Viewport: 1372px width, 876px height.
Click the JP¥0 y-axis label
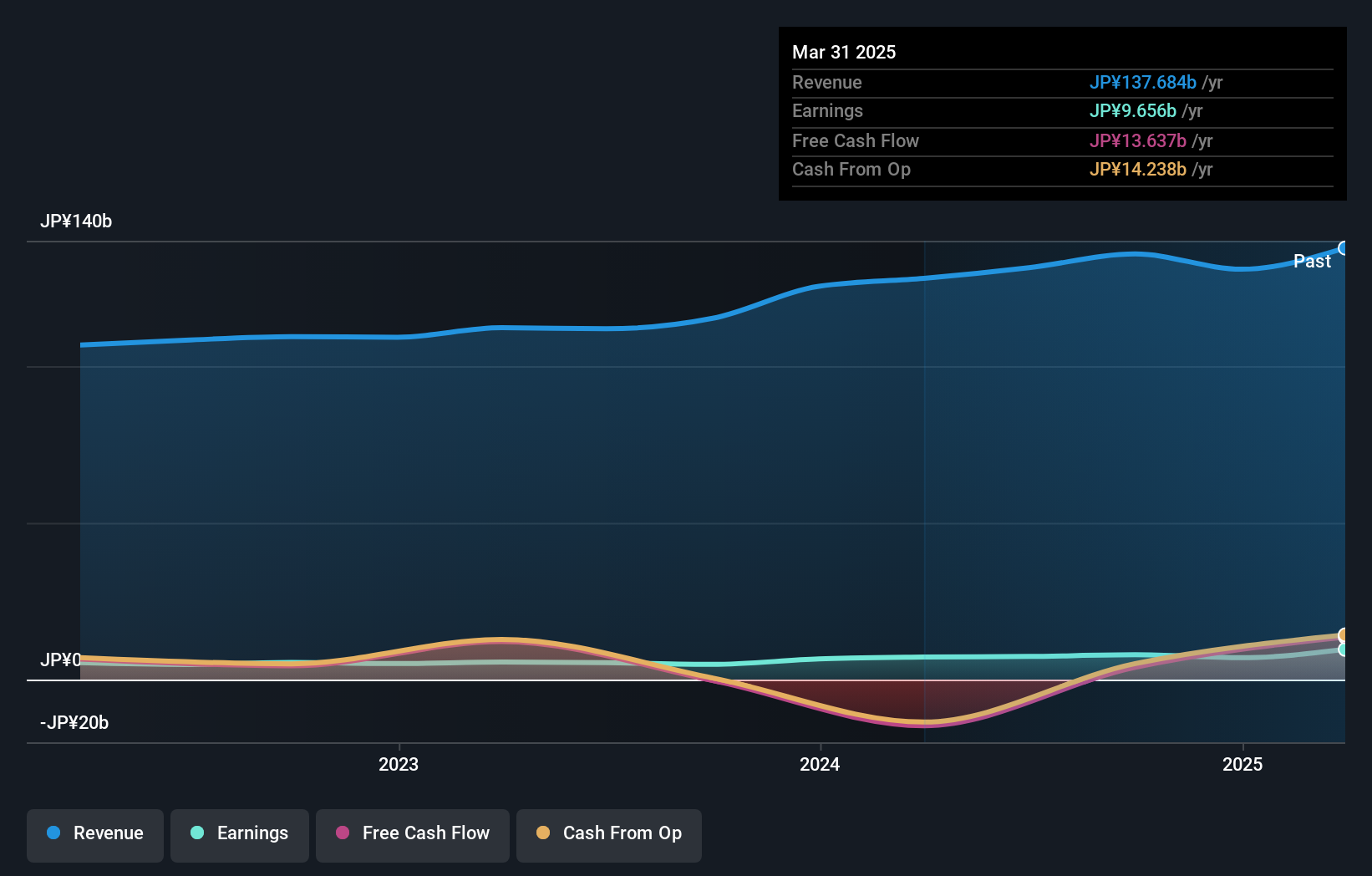point(60,660)
